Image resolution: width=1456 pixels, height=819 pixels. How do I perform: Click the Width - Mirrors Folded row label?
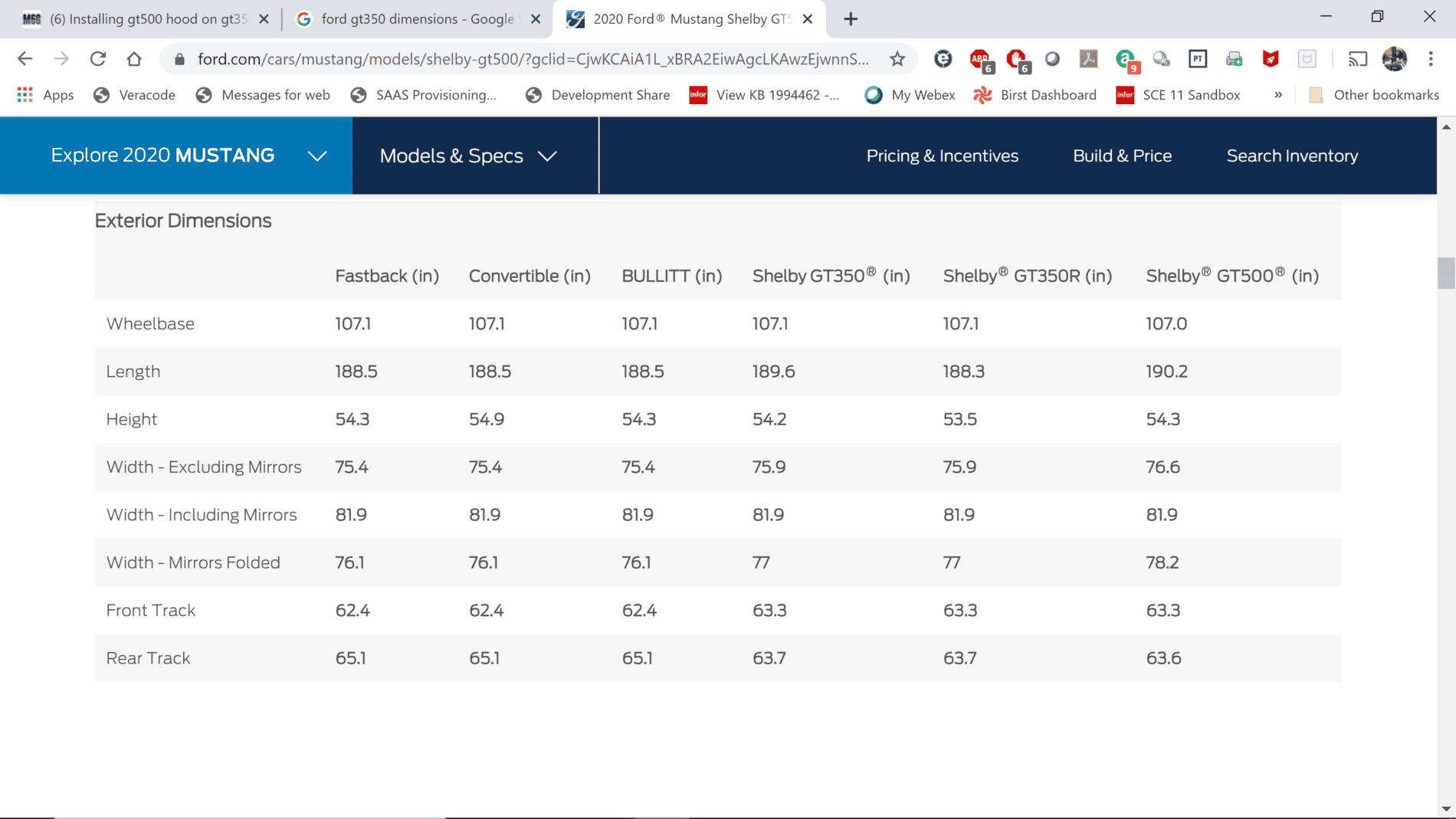coord(193,562)
